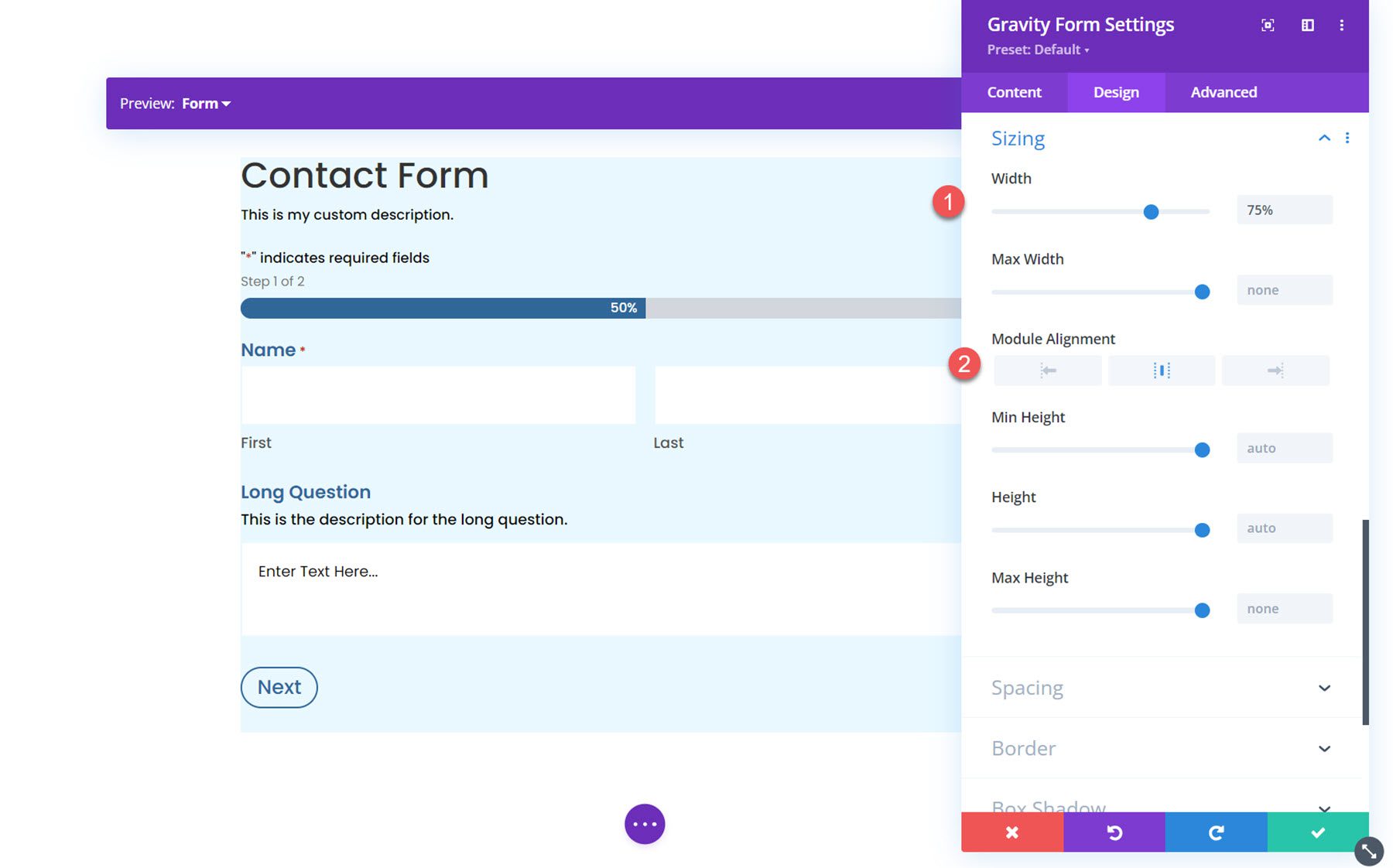Select right module alignment
The image size is (1393, 868).
1275,370
